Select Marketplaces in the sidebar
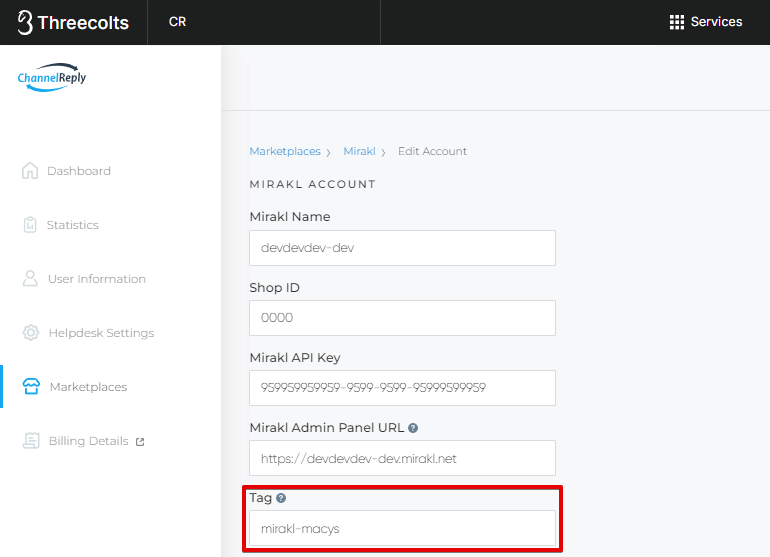 click(x=88, y=387)
